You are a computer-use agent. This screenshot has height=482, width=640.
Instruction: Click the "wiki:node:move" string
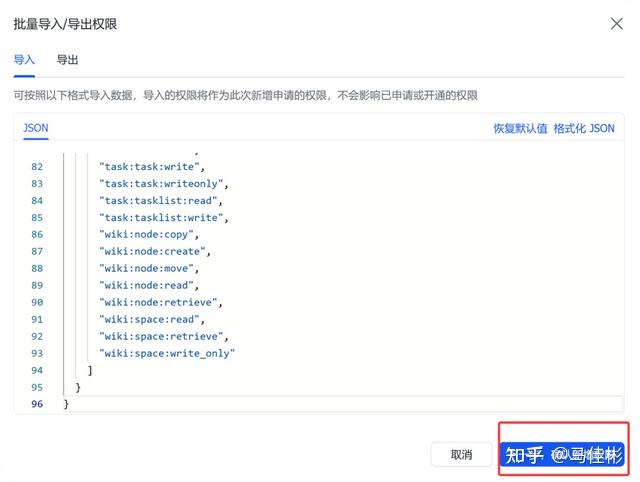(x=149, y=268)
